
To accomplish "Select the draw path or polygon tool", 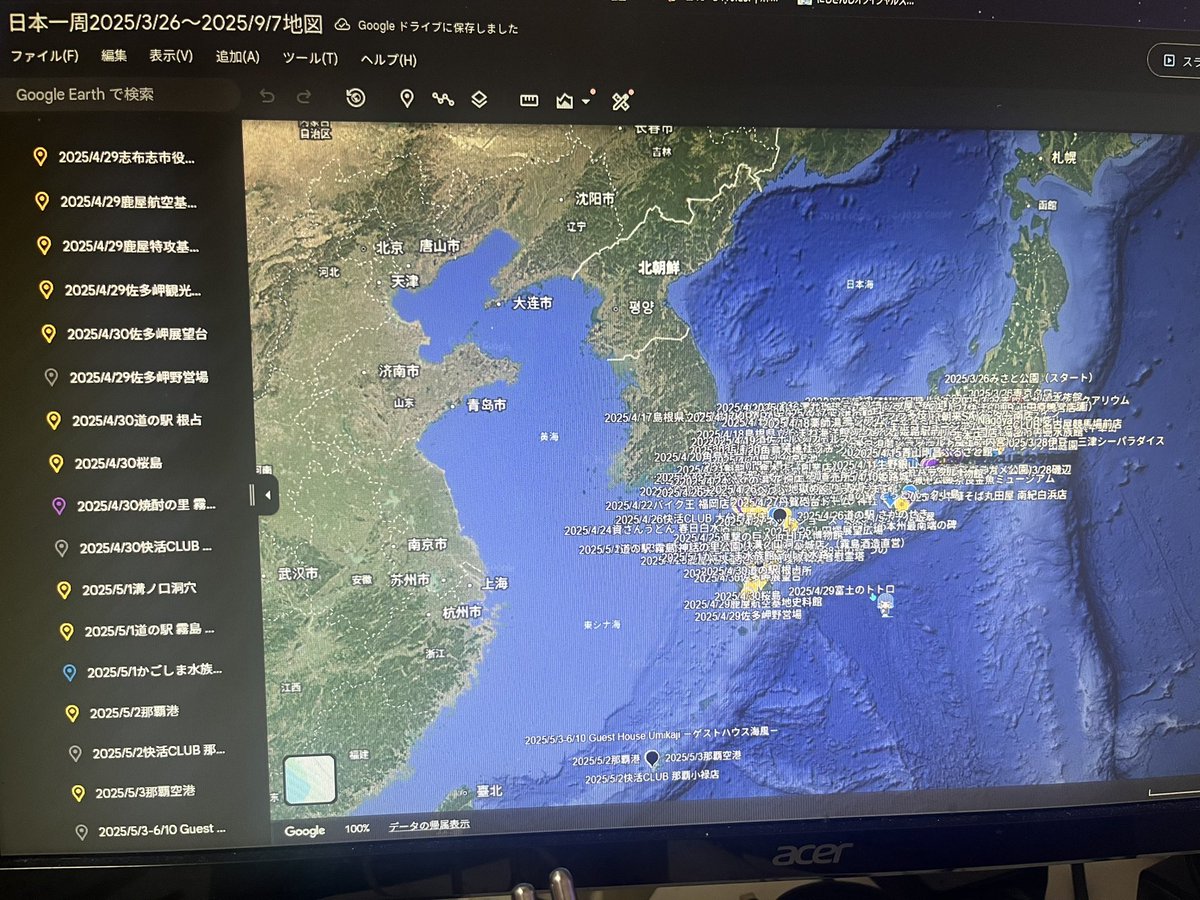I will click(x=443, y=99).
